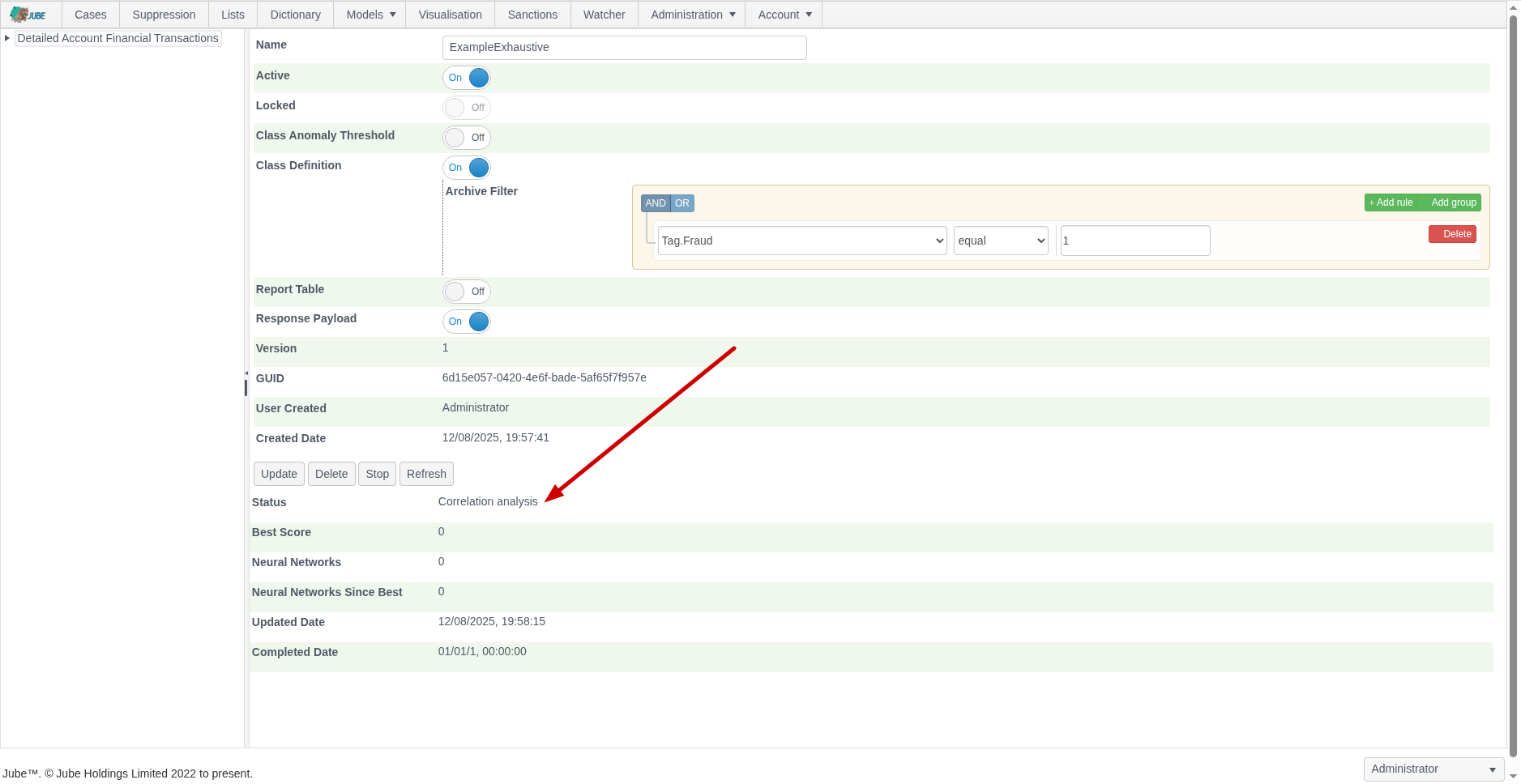This screenshot has width=1521, height=784.
Task: Click the Jube logo icon
Action: (x=28, y=15)
